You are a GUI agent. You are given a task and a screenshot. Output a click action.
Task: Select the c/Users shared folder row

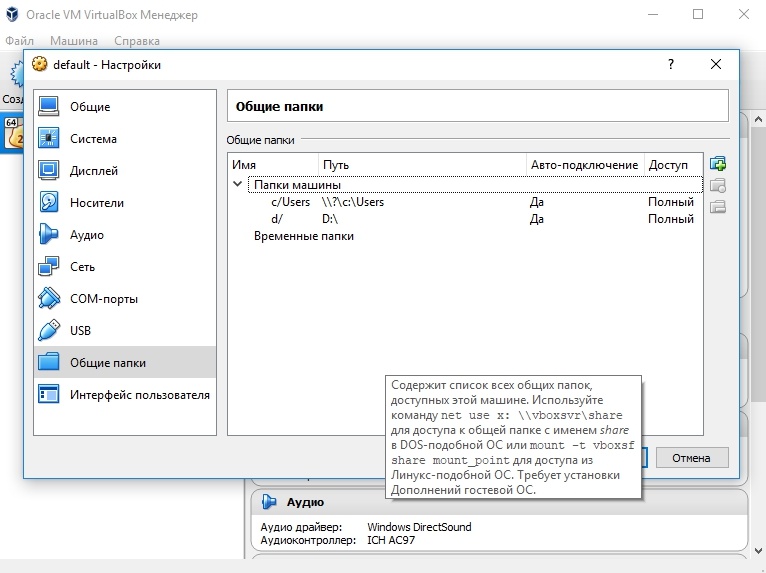click(x=465, y=202)
